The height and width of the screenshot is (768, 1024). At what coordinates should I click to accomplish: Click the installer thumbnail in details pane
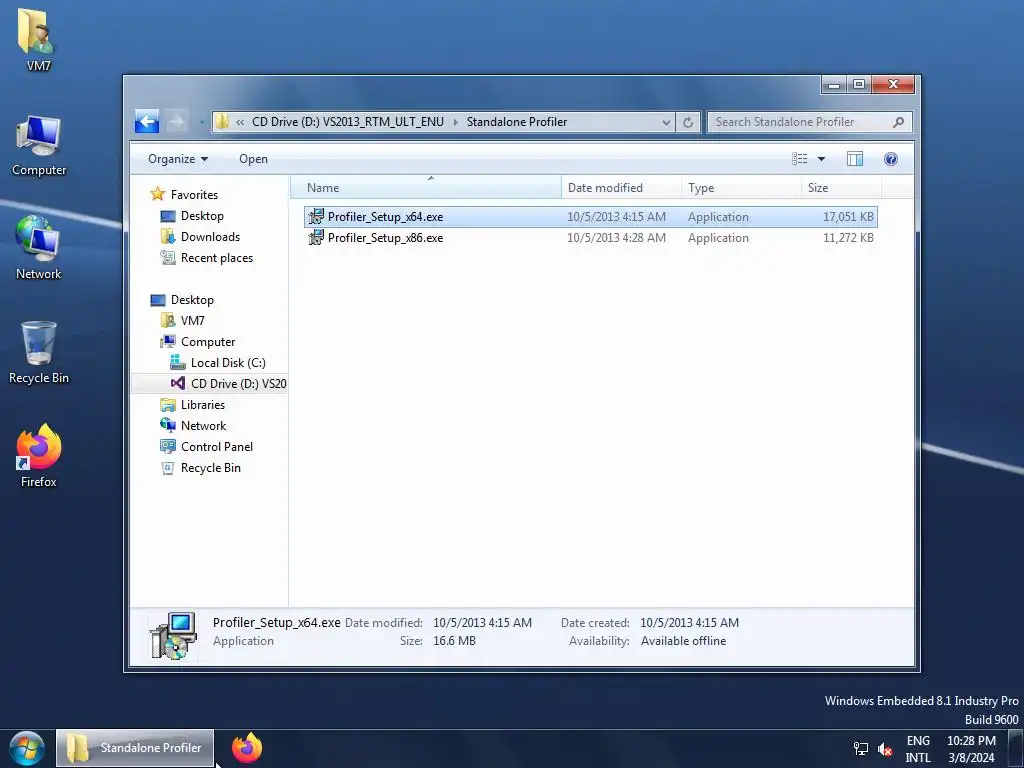[x=173, y=635]
